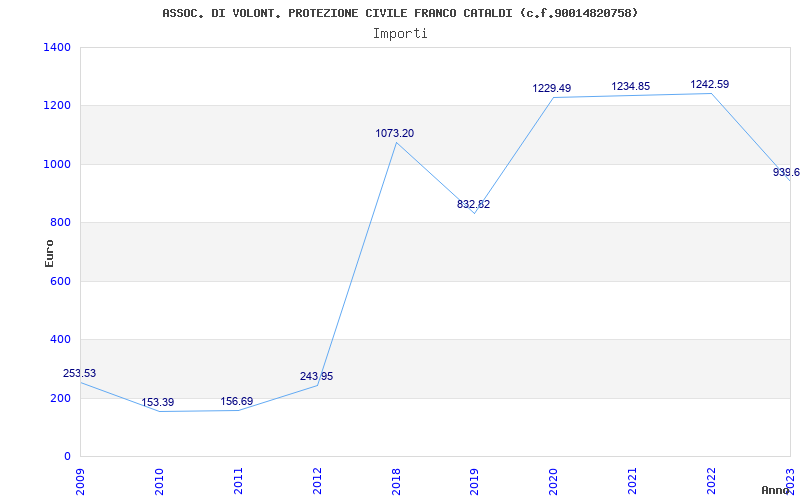Click y-axis value 1200
800x500 pixels.
point(57,106)
